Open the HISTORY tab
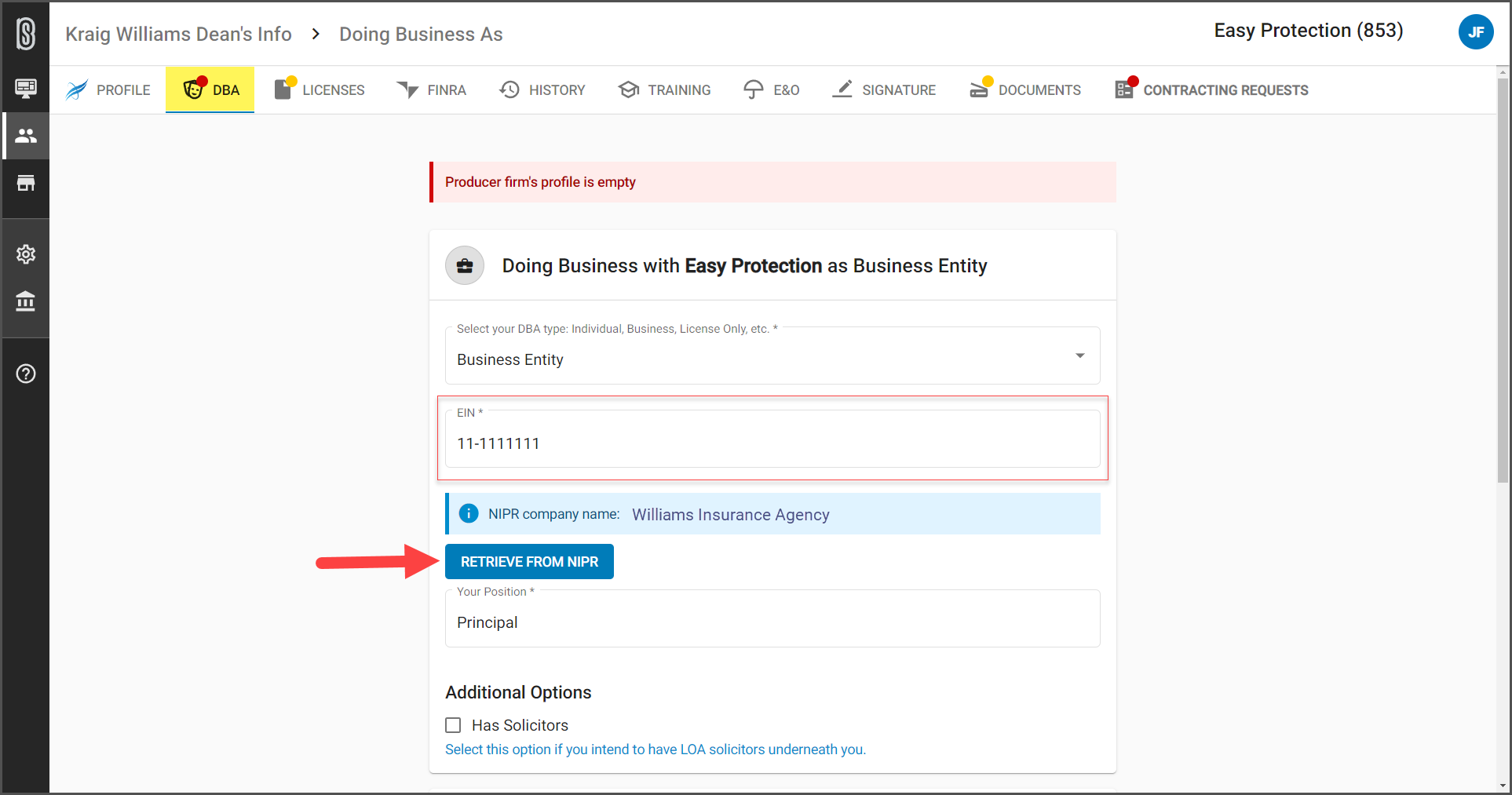This screenshot has width=1512, height=795. (542, 89)
